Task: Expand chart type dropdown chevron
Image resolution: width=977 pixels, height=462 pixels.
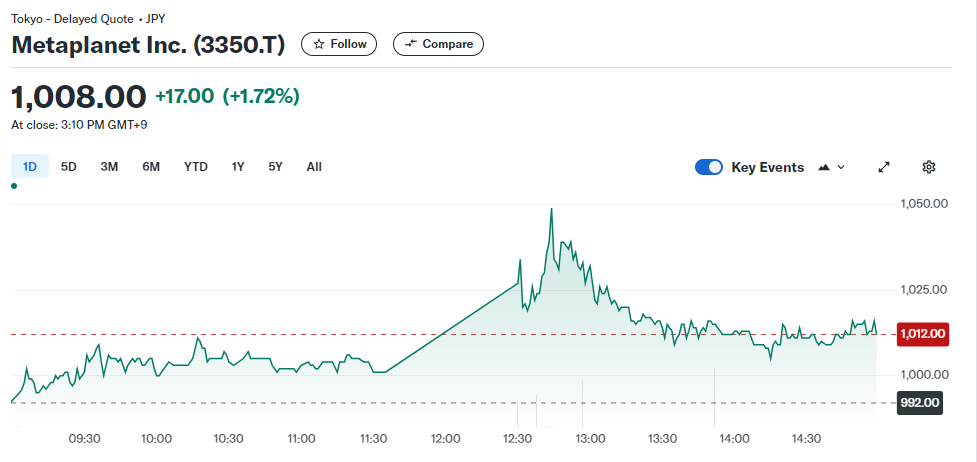Action: point(841,167)
